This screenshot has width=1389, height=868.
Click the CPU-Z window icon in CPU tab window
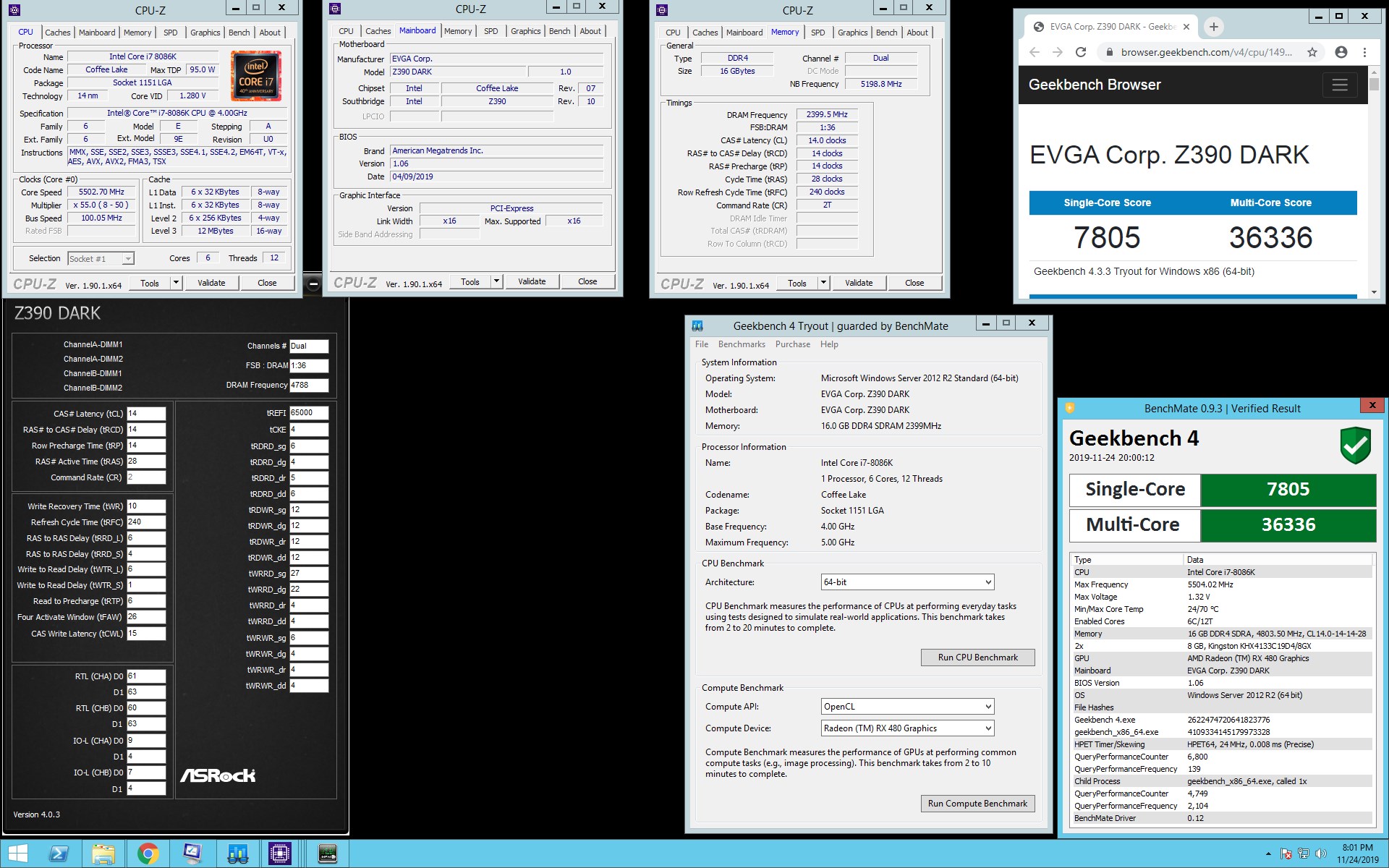point(14,10)
